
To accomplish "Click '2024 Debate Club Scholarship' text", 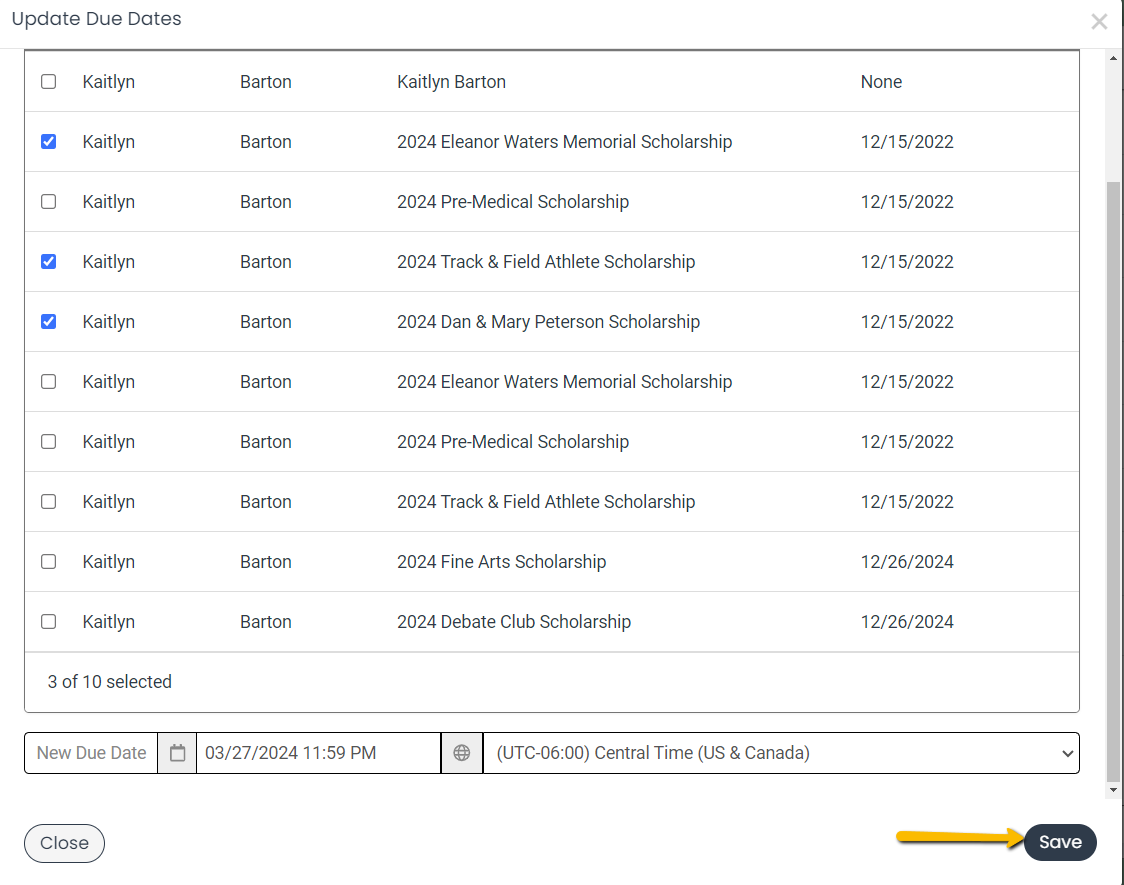I will click(x=514, y=622).
